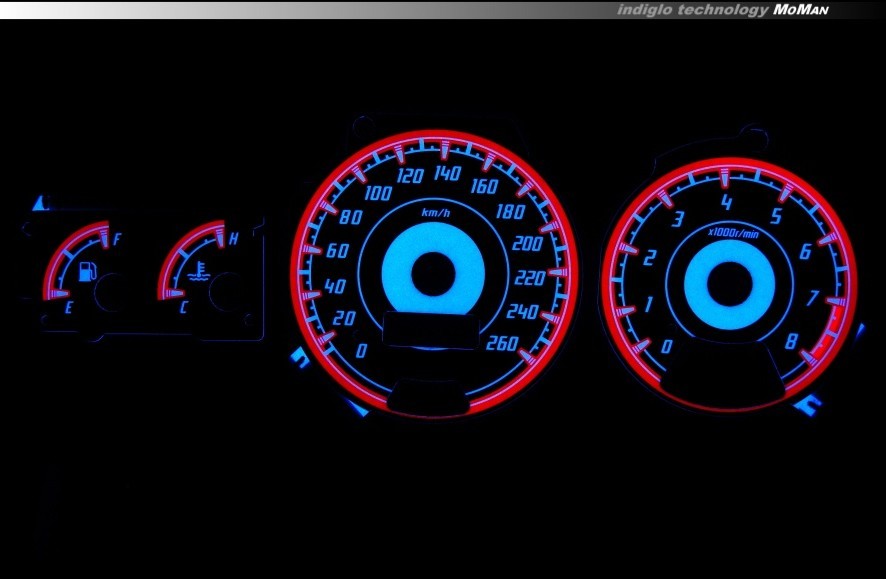Click the 200 mark on speedometer
The image size is (886, 579).
pyautogui.click(x=525, y=244)
